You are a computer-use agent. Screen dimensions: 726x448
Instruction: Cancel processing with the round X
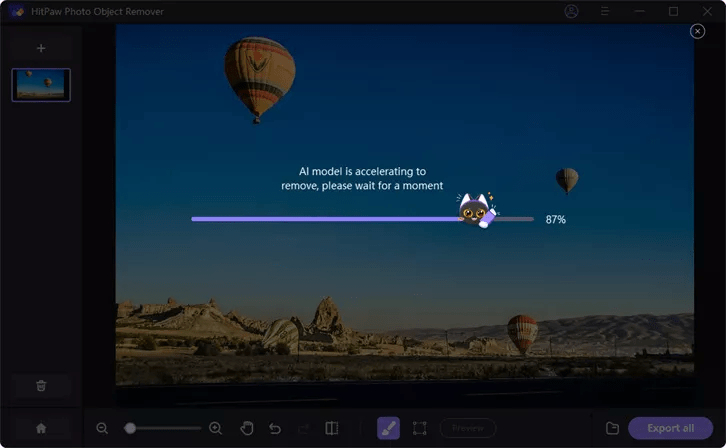[697, 31]
